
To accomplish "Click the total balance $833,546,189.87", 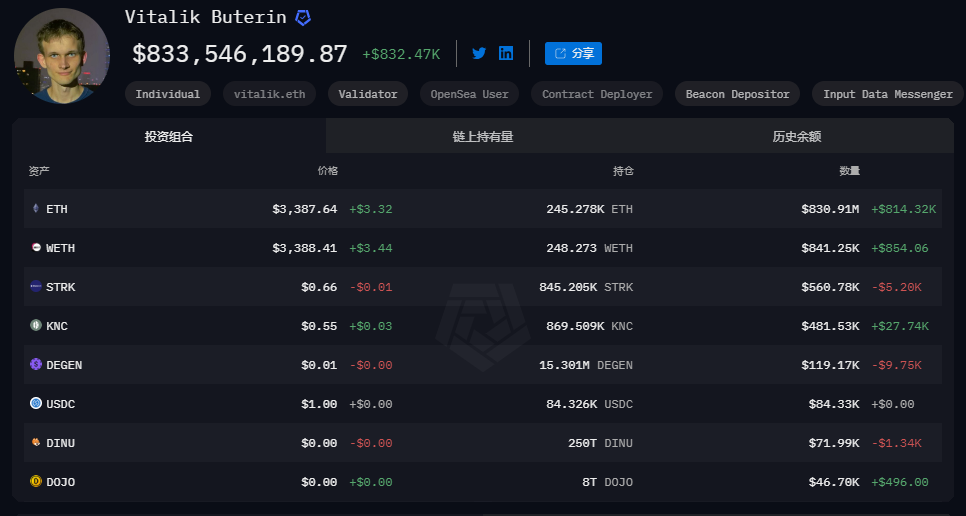I will coord(240,54).
